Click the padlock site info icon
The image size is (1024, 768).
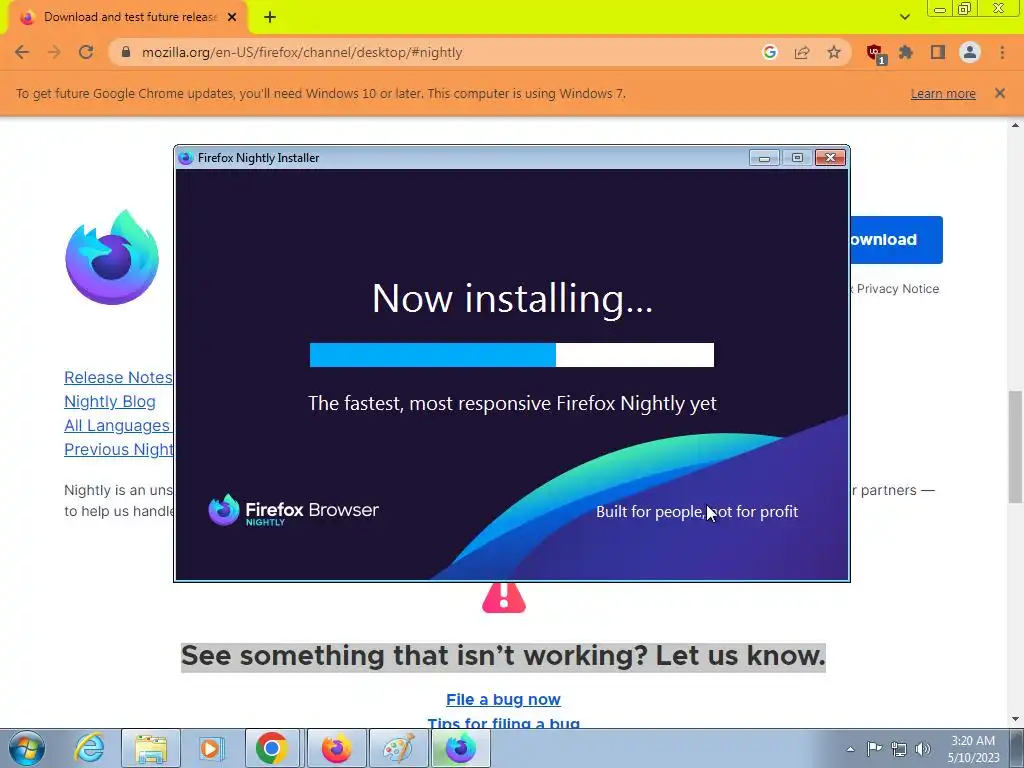[126, 52]
